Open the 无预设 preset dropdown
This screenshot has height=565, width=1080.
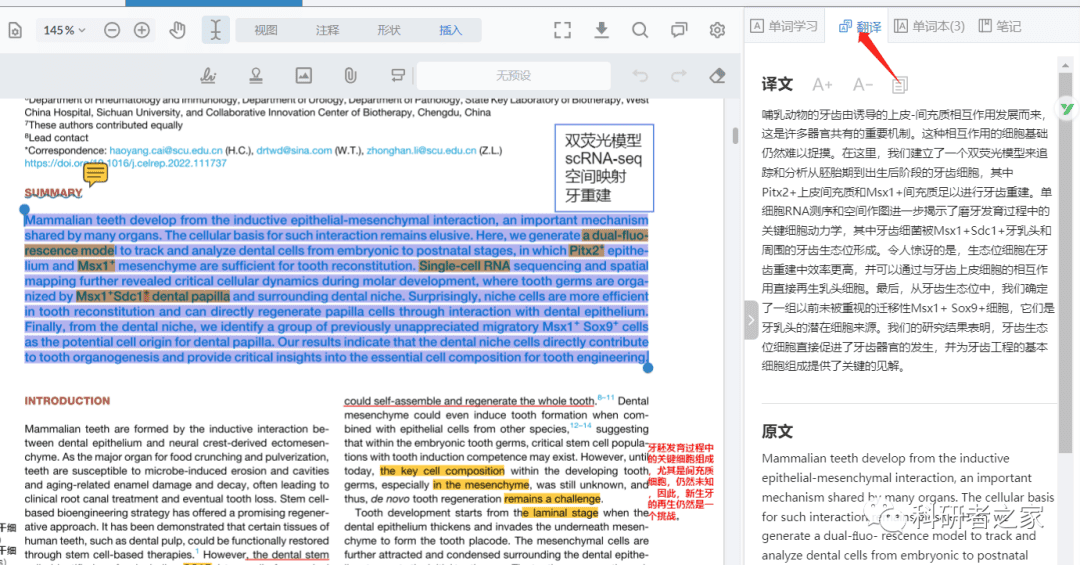pos(514,75)
